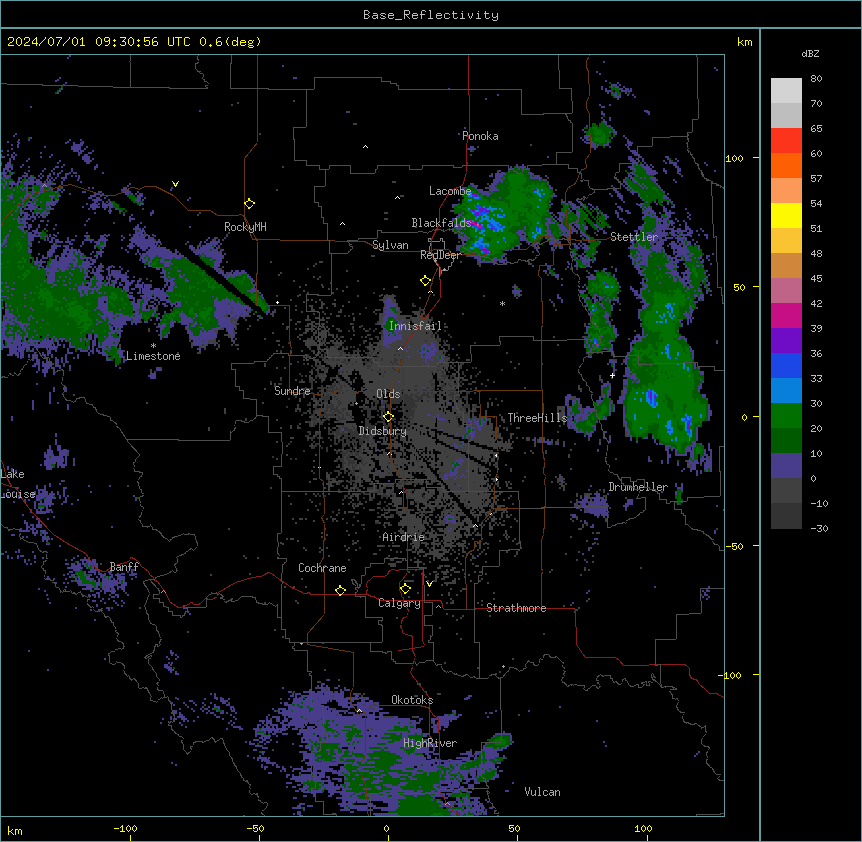
Task: Click the km unit label at top-right of map
Action: click(x=745, y=42)
